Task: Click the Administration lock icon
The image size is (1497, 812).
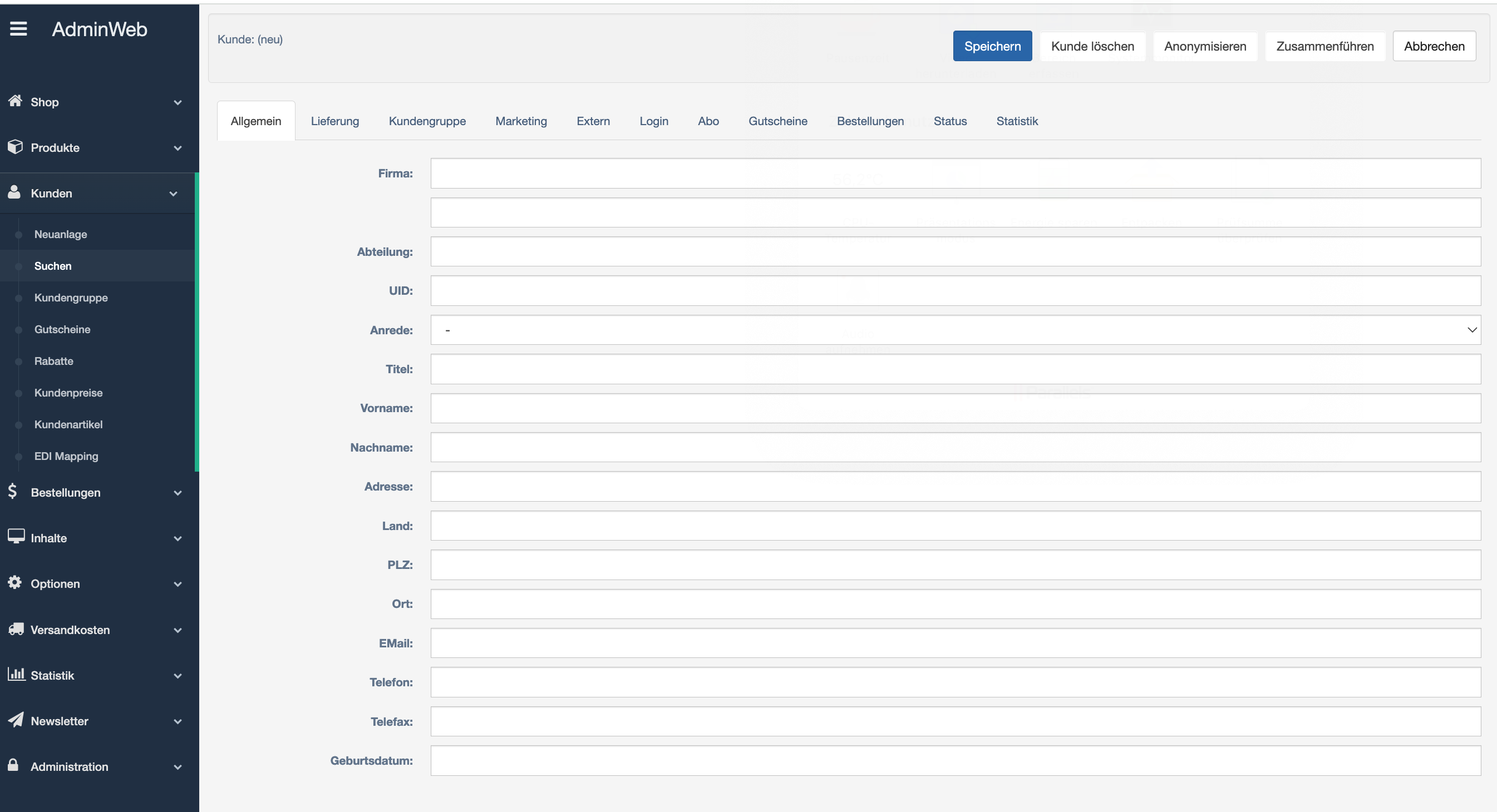Action: point(13,765)
